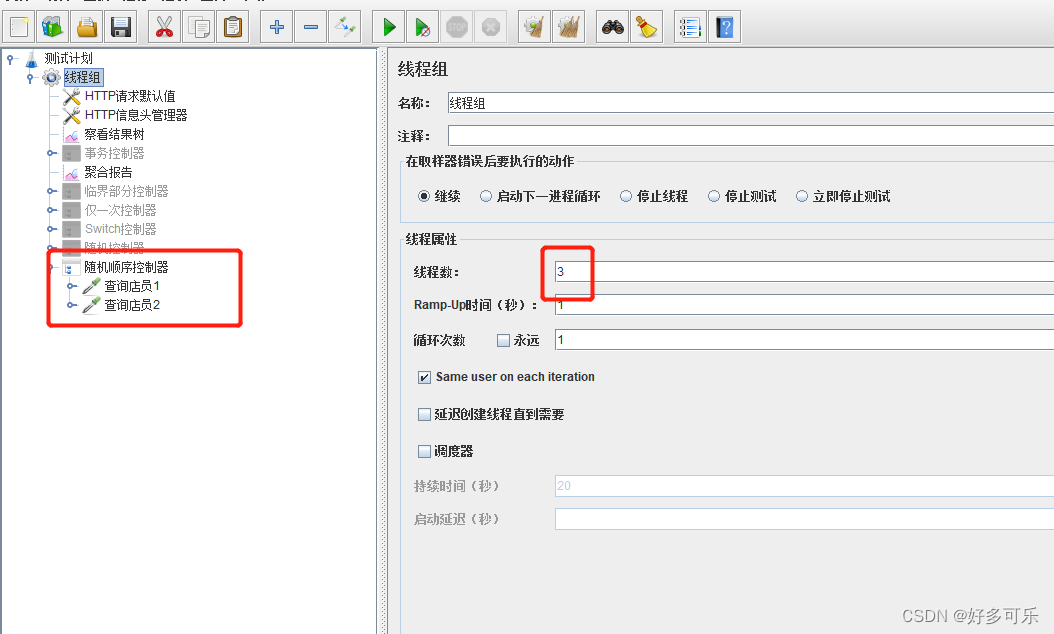The image size is (1054, 634).
Task: Click the 注释 input field
Action: pyautogui.click(x=751, y=135)
